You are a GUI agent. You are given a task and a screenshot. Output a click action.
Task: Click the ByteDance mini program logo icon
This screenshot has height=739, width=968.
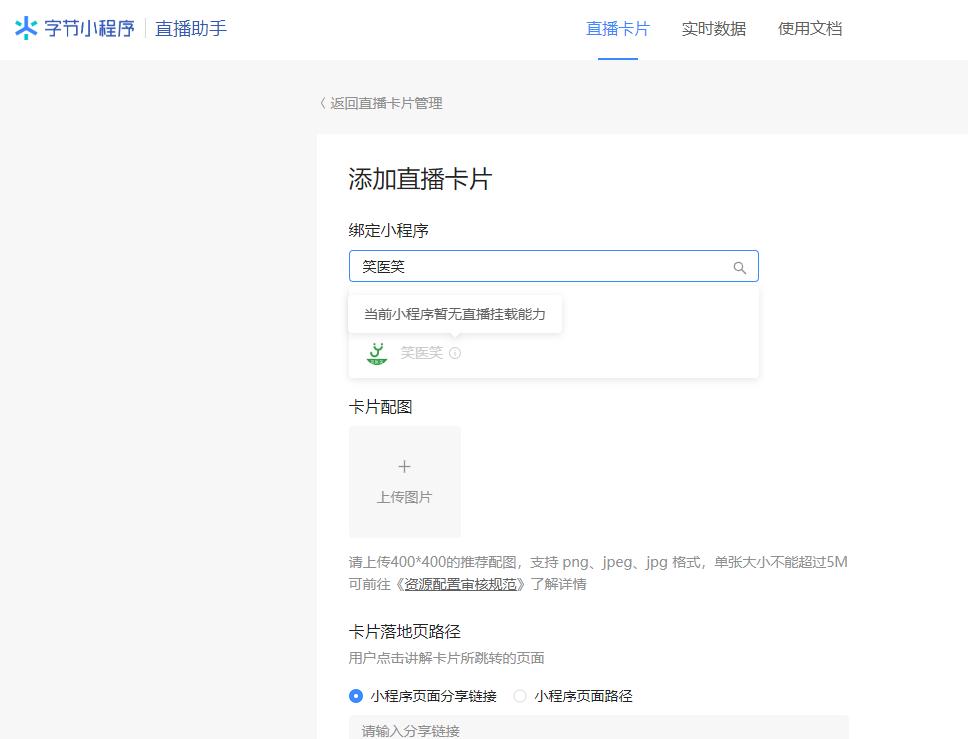[x=27, y=28]
